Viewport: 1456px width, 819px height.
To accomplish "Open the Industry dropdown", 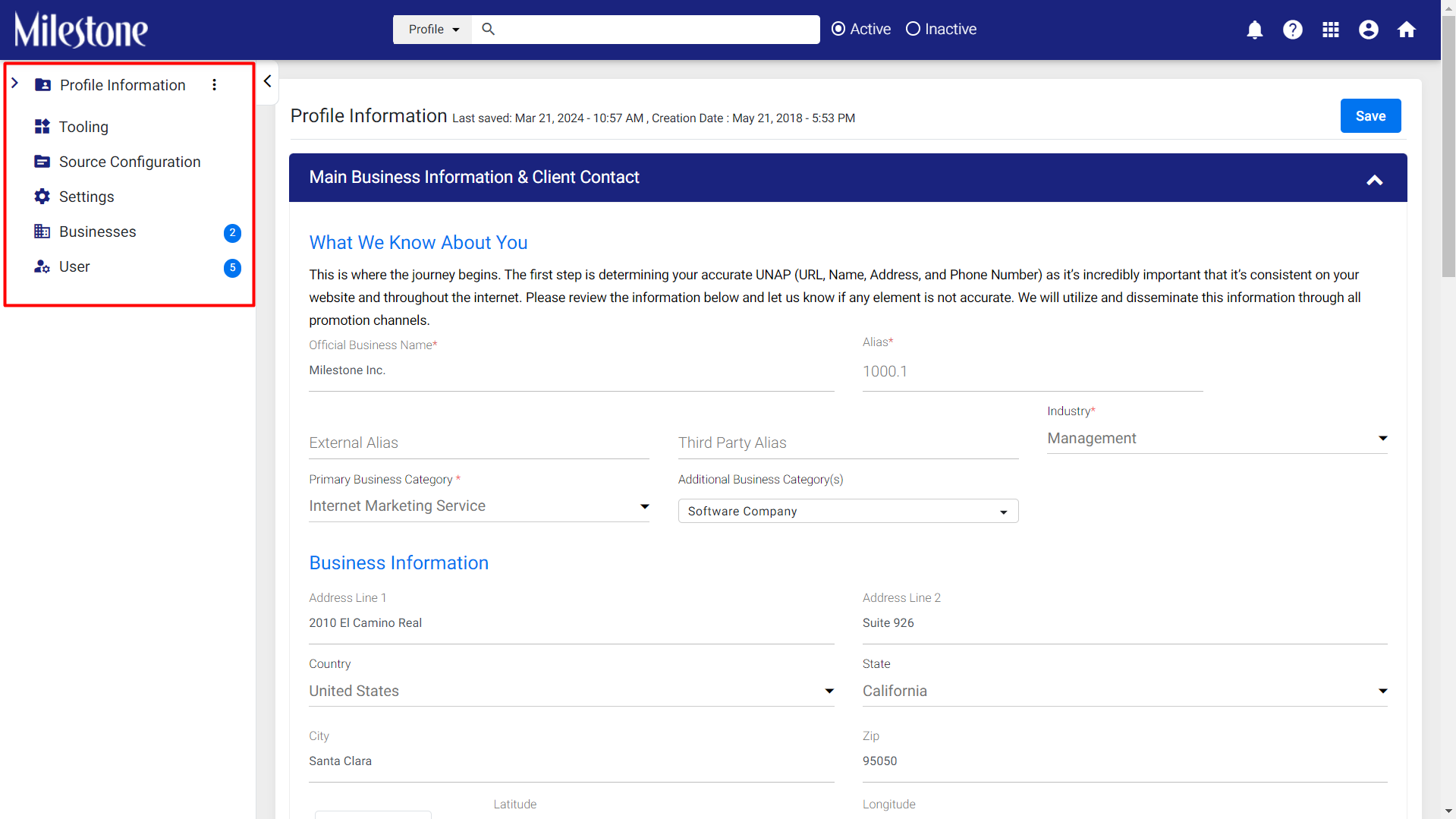I will [1217, 439].
